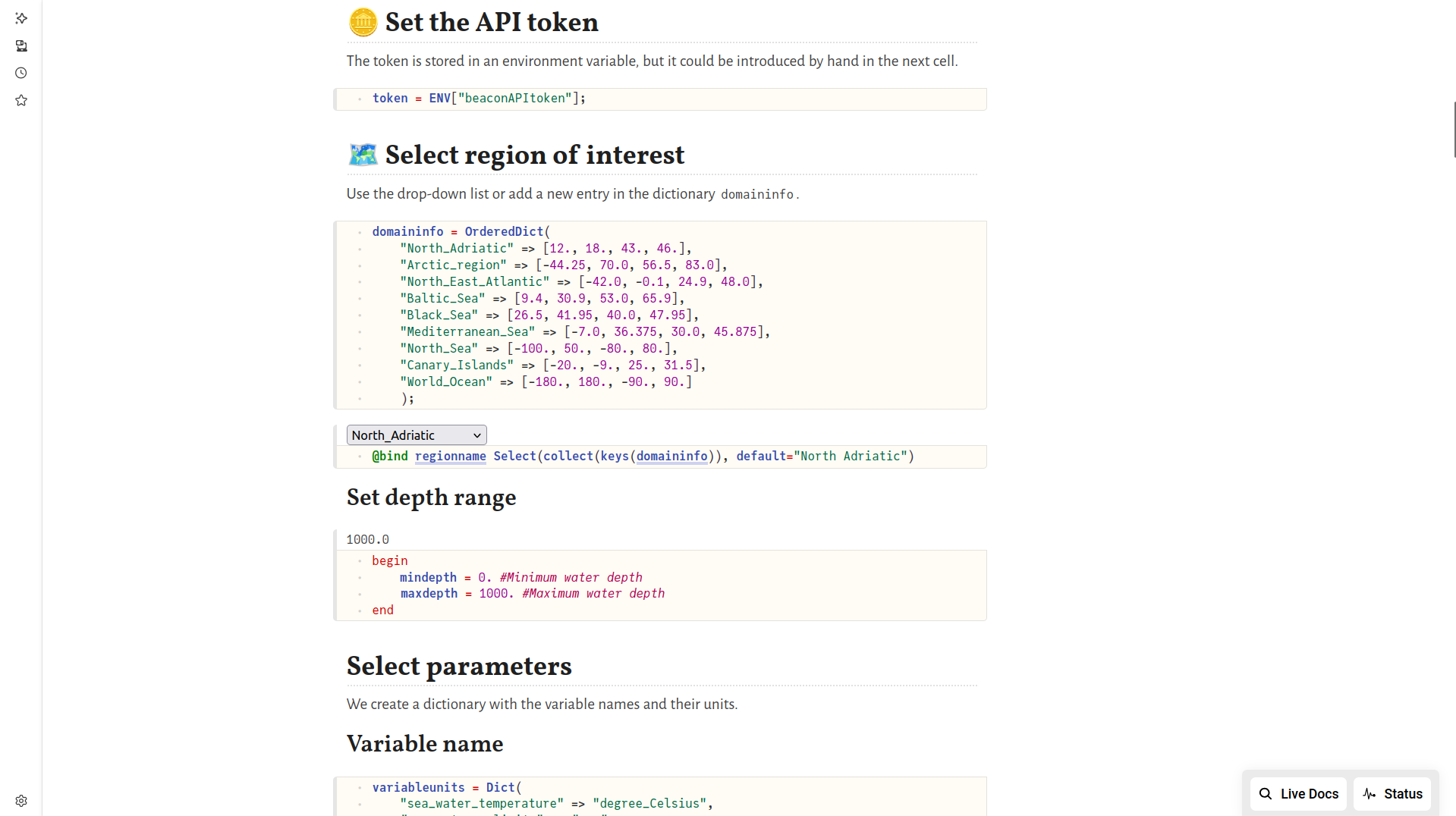Click the map emoji beside Select region heading

click(x=363, y=155)
